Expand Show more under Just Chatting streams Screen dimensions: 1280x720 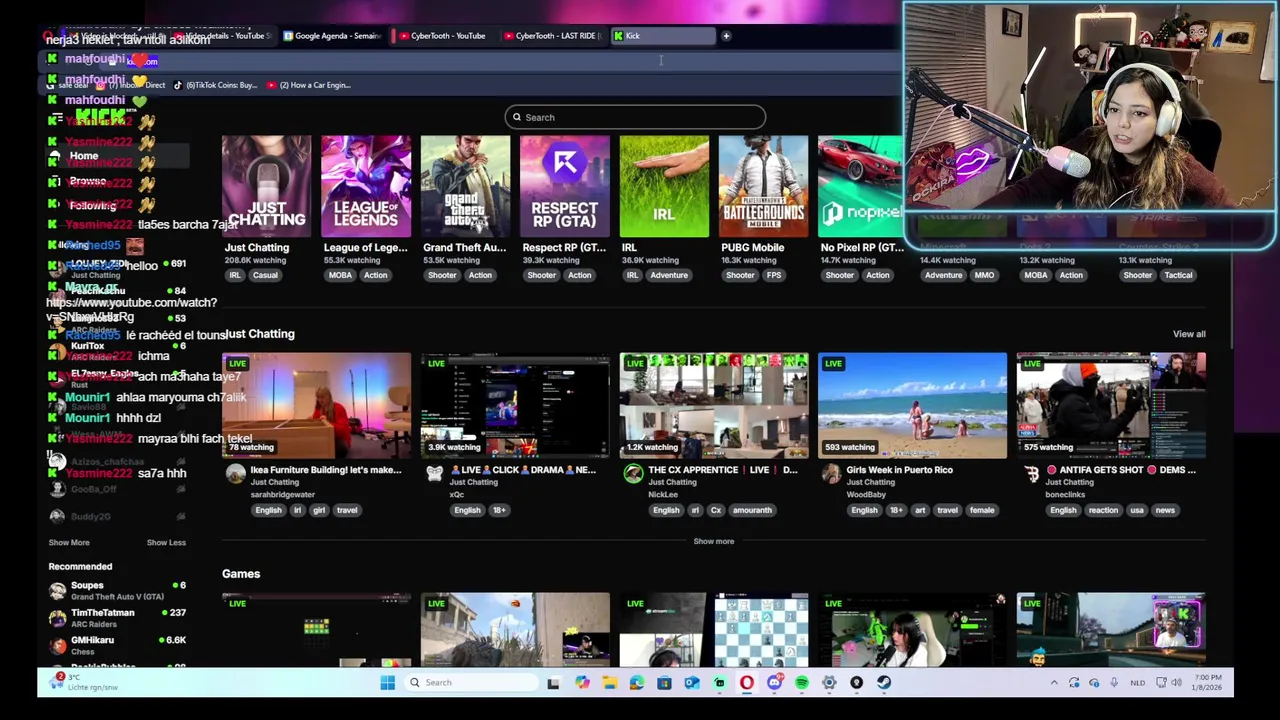[x=714, y=541]
